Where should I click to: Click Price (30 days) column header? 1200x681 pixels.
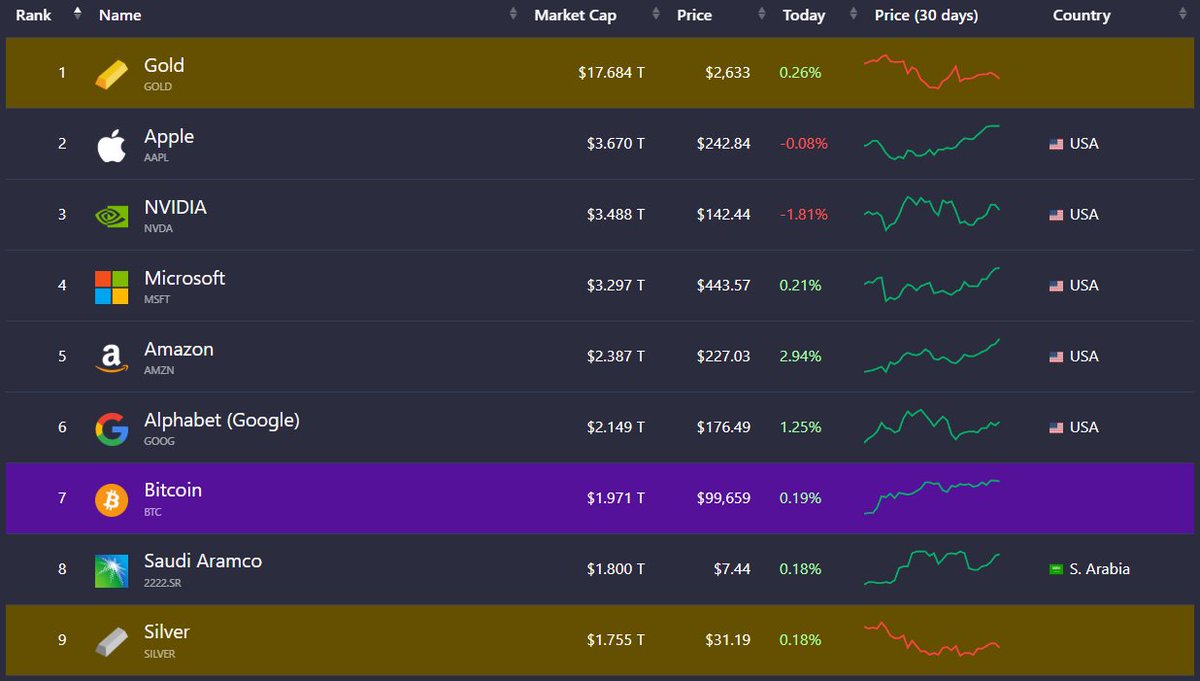926,15
